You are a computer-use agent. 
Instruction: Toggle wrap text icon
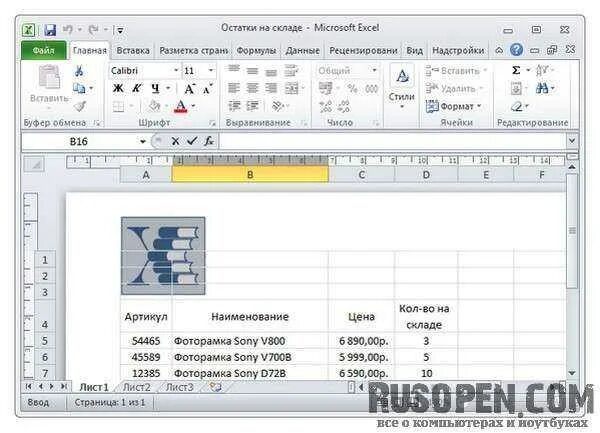point(291,70)
